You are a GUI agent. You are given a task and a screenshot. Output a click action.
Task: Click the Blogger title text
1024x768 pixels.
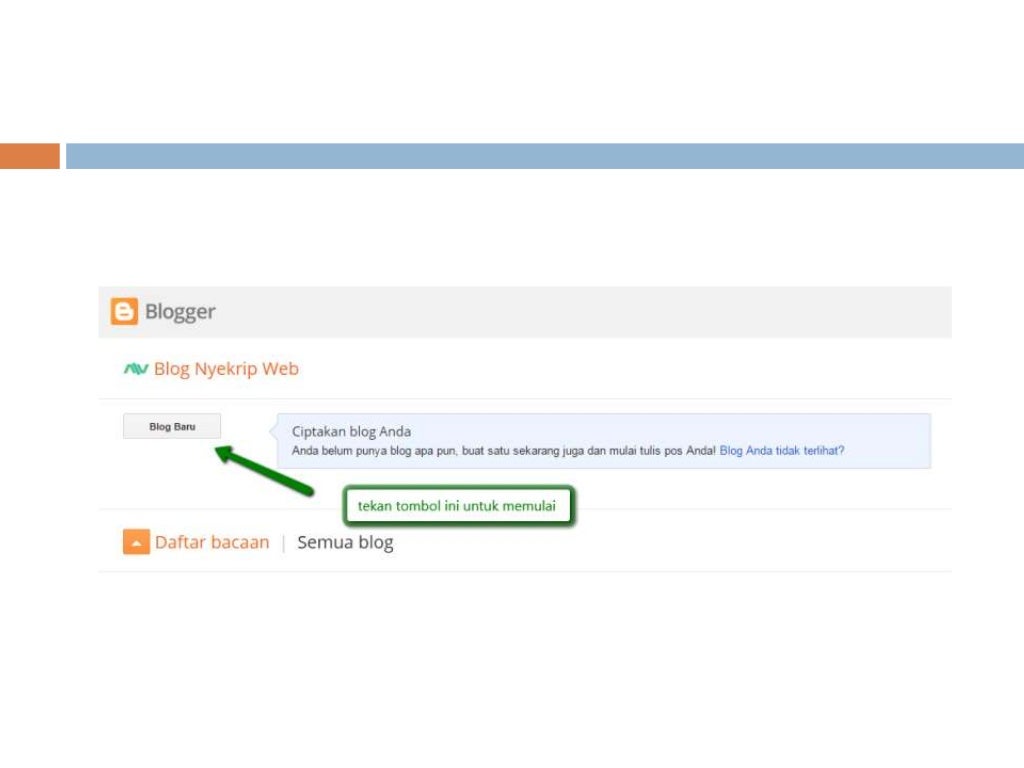(180, 312)
